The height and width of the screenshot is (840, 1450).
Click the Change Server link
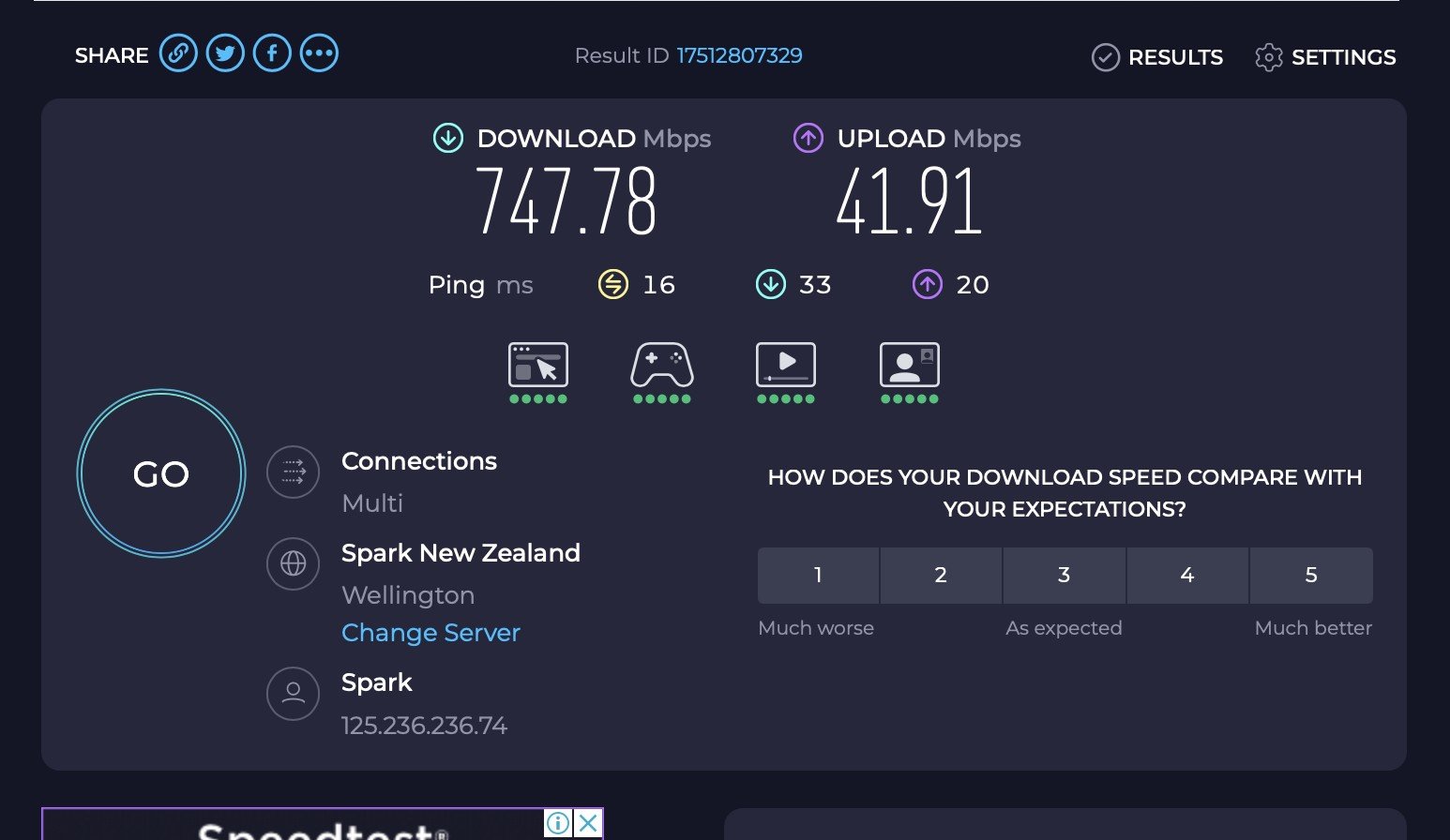[x=430, y=633]
